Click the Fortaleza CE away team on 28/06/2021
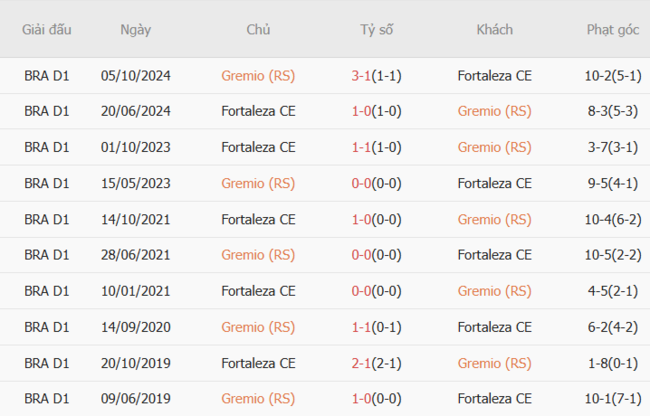 click(x=494, y=255)
